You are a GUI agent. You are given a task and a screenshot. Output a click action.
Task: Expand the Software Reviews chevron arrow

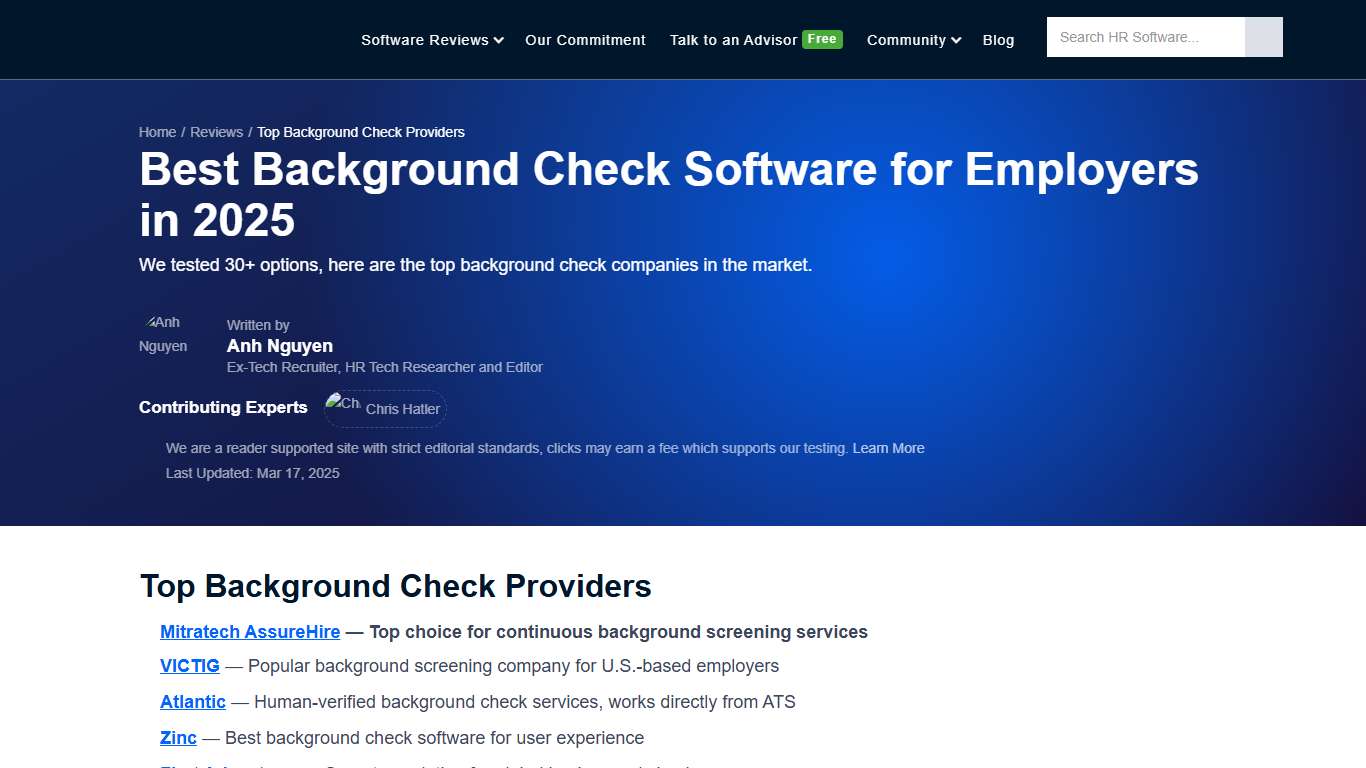[x=498, y=41]
